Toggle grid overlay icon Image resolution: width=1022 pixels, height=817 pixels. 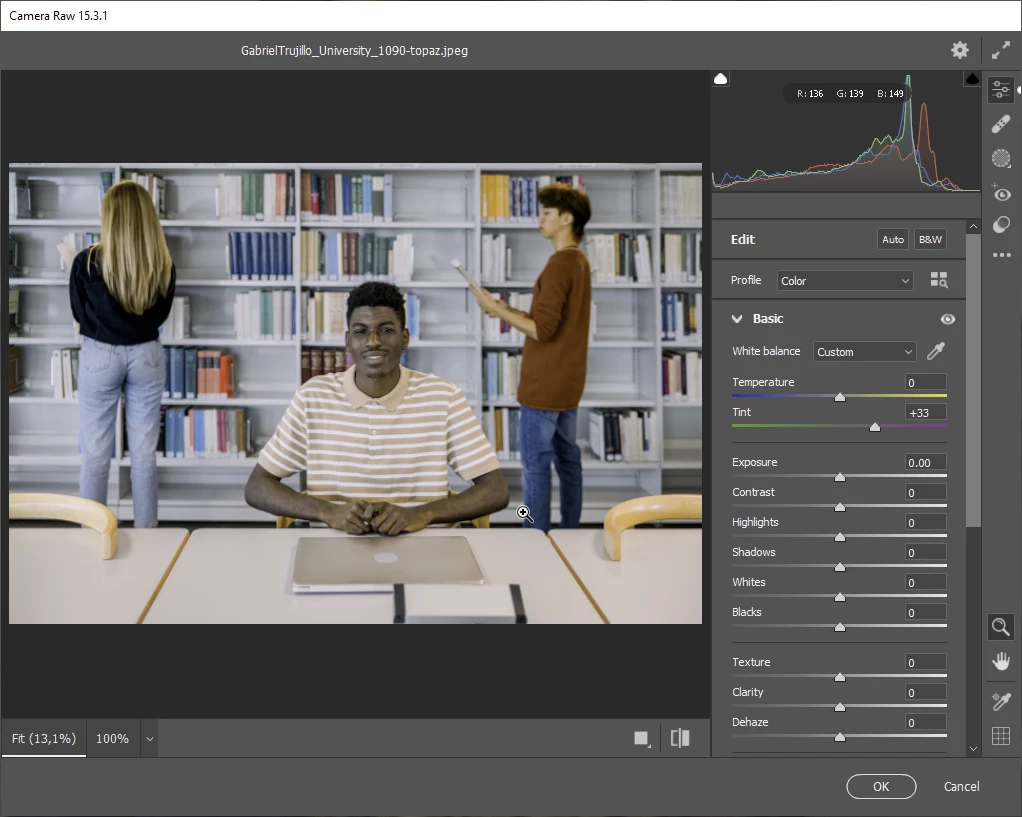pyautogui.click(x=1001, y=736)
